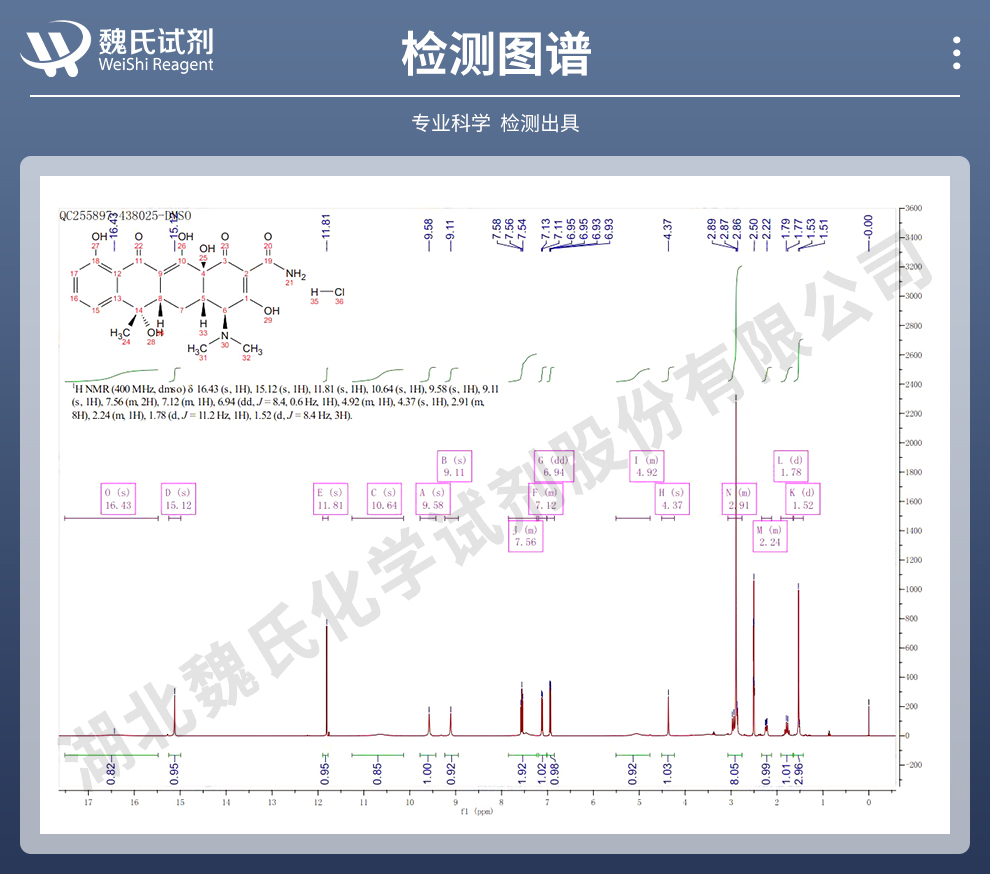Select the D (s) 15.12 peak label

pos(178,499)
